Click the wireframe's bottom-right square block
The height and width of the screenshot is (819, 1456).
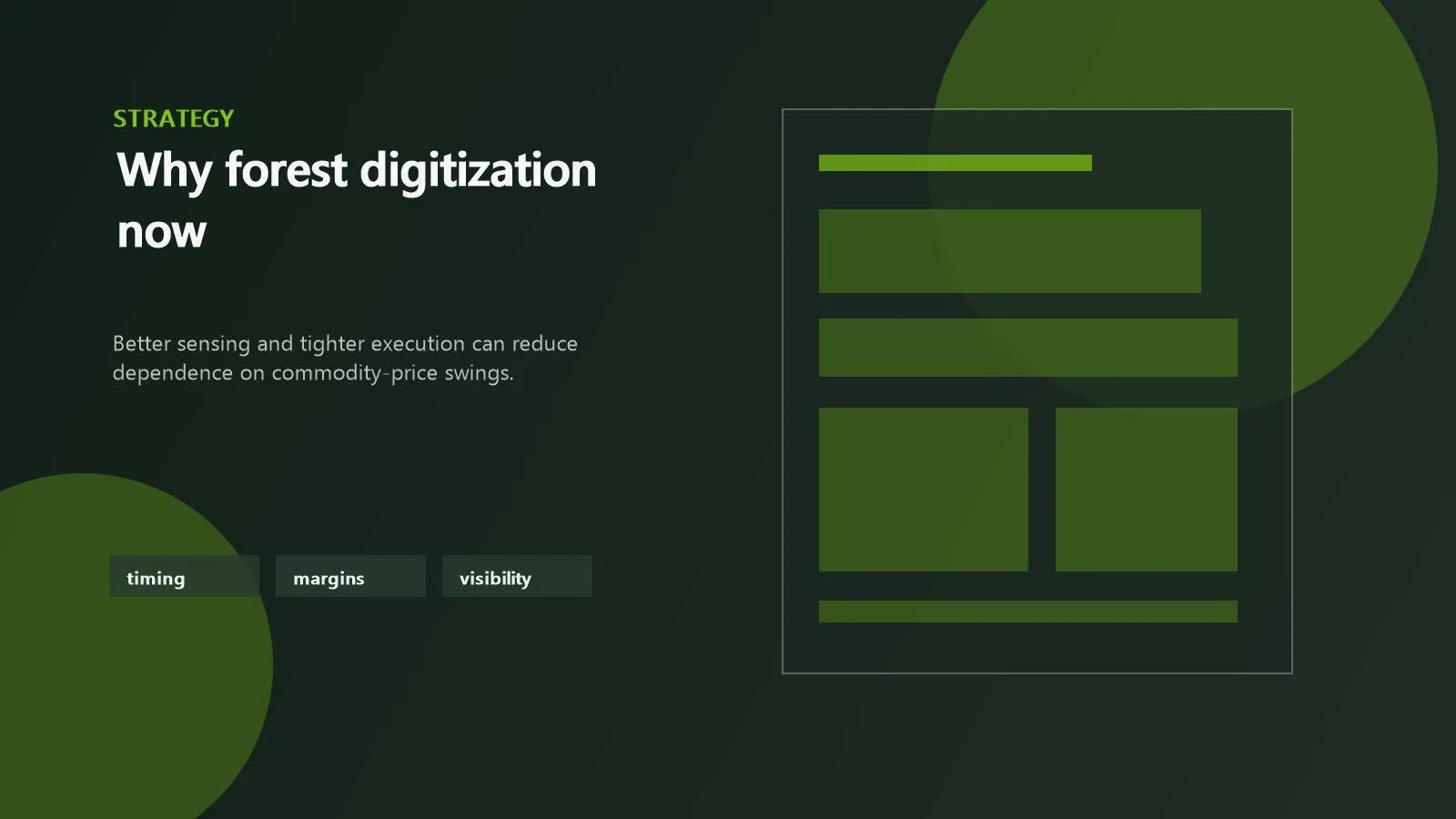[x=1147, y=490]
